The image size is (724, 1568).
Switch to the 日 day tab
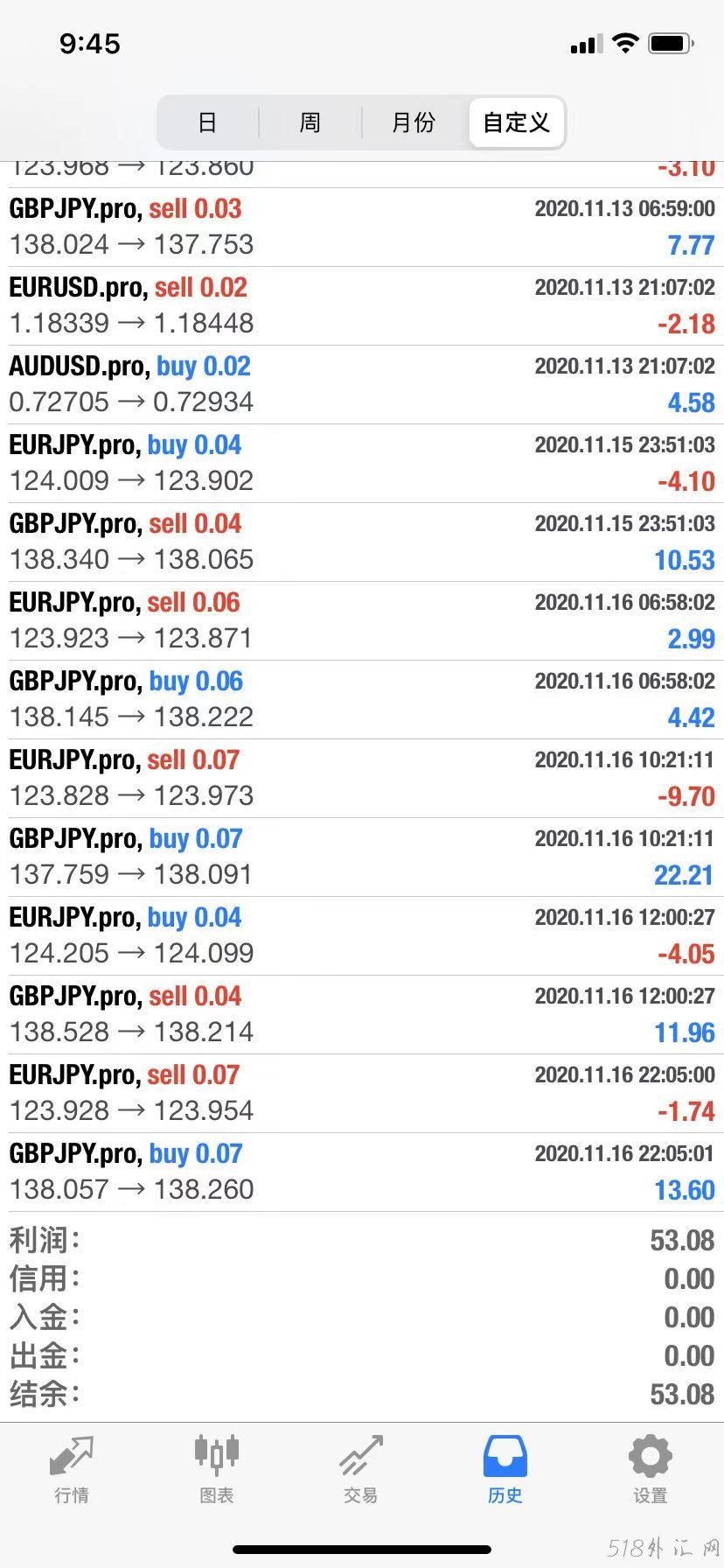[x=207, y=122]
